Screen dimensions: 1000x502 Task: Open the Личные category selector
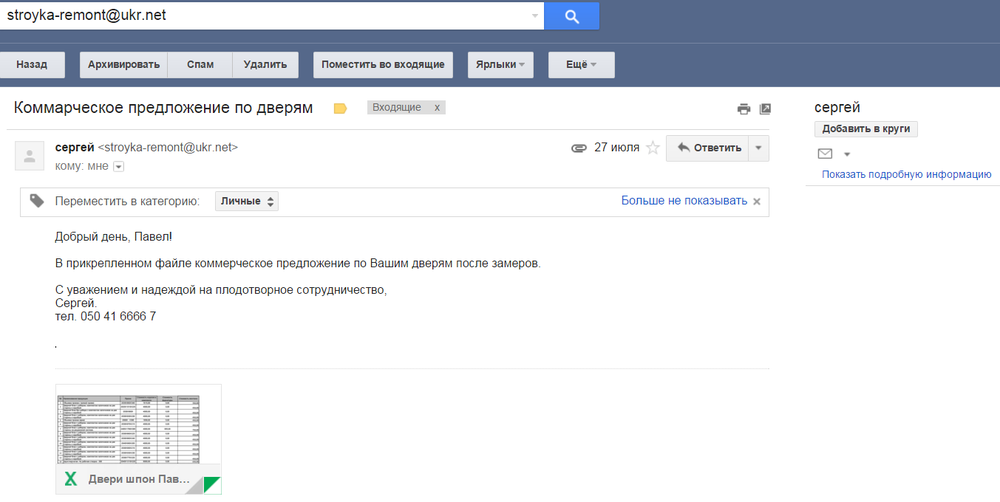point(247,202)
